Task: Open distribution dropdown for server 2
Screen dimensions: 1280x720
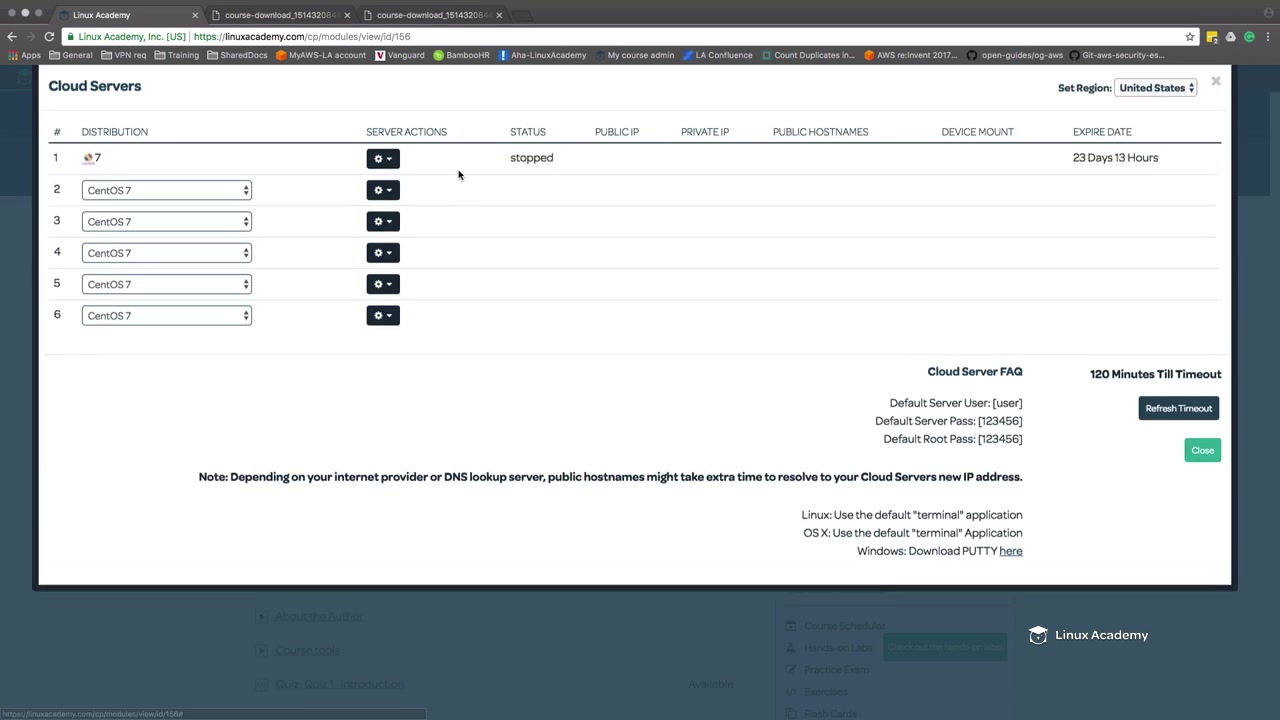Action: click(166, 190)
